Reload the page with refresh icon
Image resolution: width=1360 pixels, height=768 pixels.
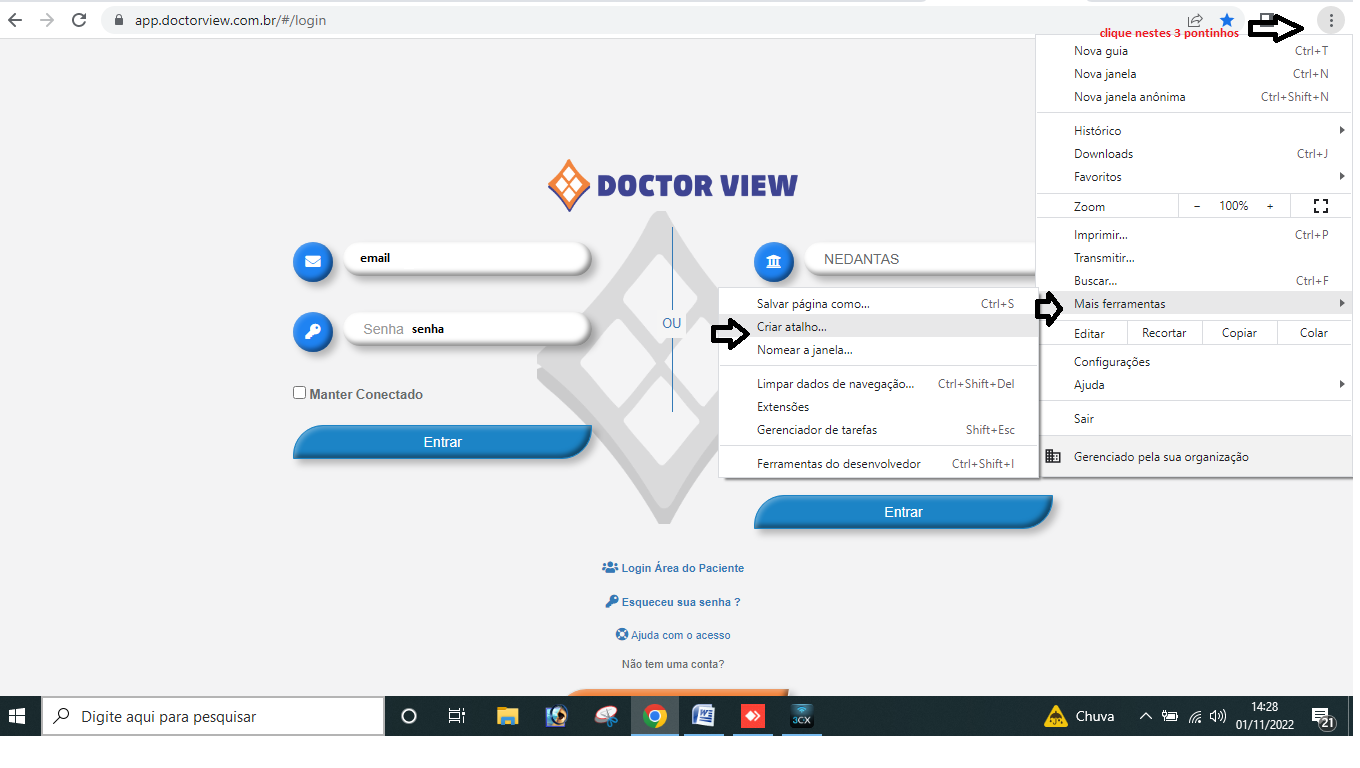click(x=80, y=20)
